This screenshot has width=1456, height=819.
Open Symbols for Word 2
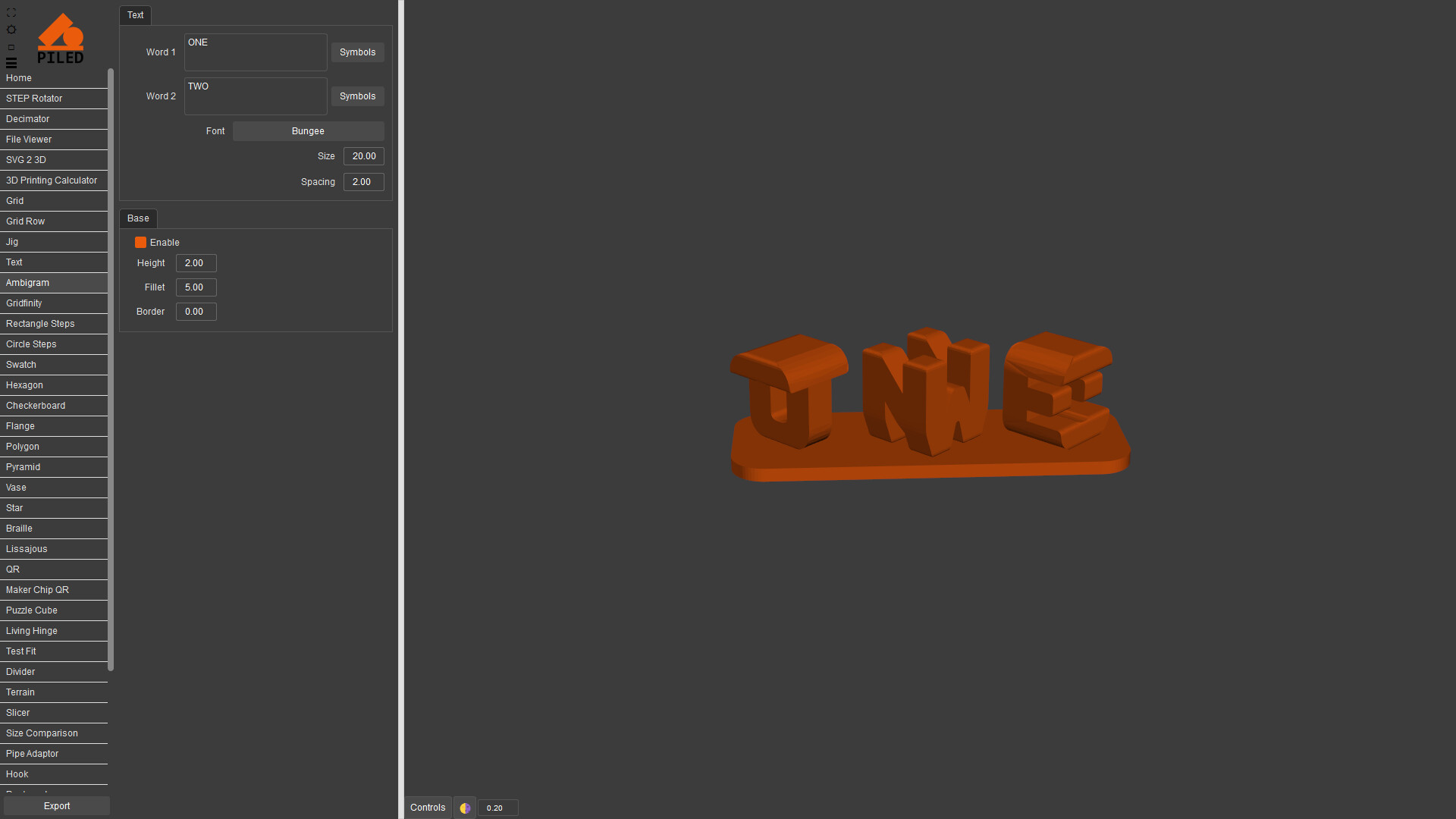[x=357, y=96]
